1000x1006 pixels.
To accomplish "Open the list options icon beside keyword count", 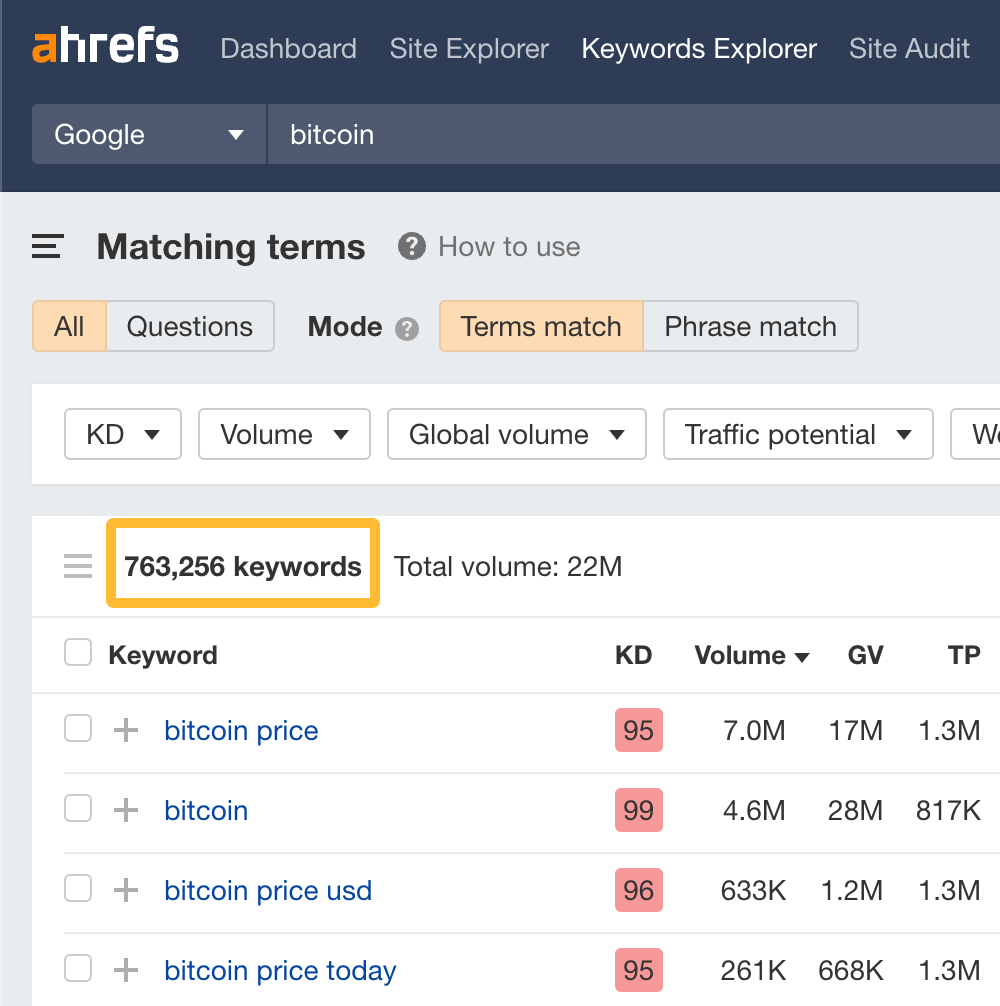I will 77,565.
